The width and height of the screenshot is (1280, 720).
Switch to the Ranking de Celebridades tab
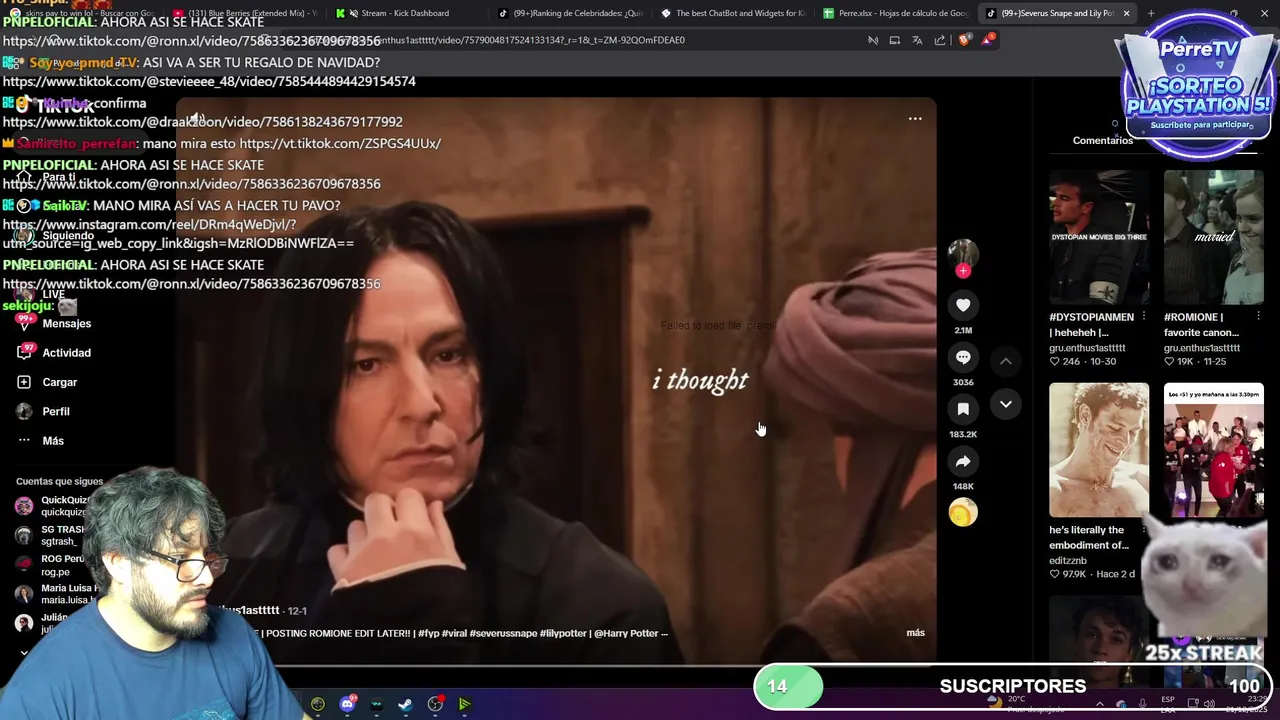coord(570,13)
